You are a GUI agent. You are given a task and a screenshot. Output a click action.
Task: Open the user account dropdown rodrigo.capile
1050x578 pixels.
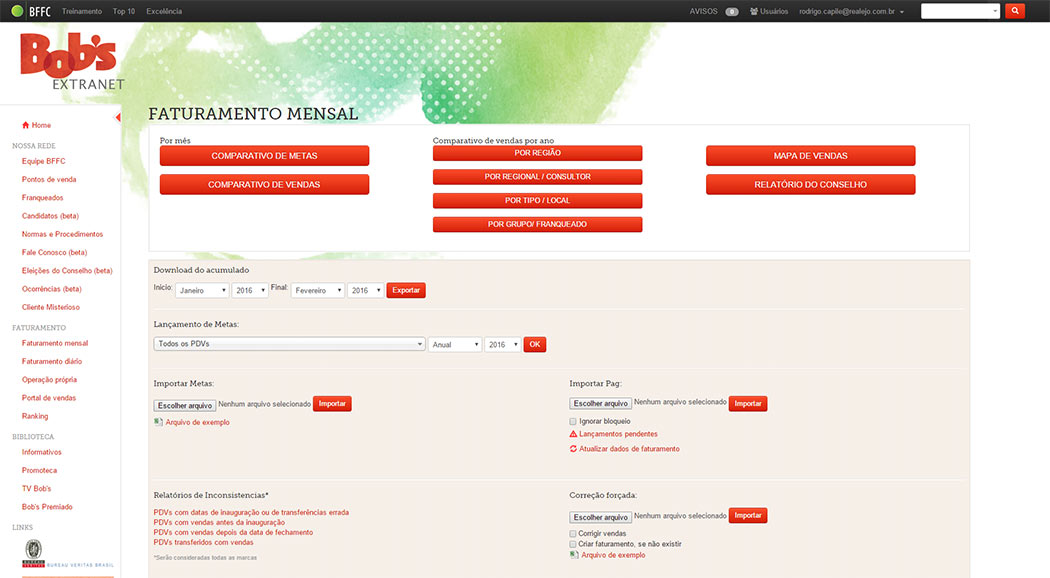(851, 11)
